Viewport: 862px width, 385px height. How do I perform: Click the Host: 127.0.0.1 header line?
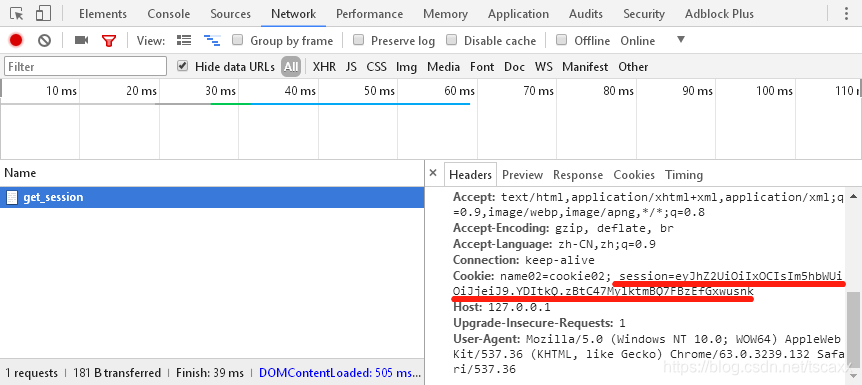[x=501, y=307]
